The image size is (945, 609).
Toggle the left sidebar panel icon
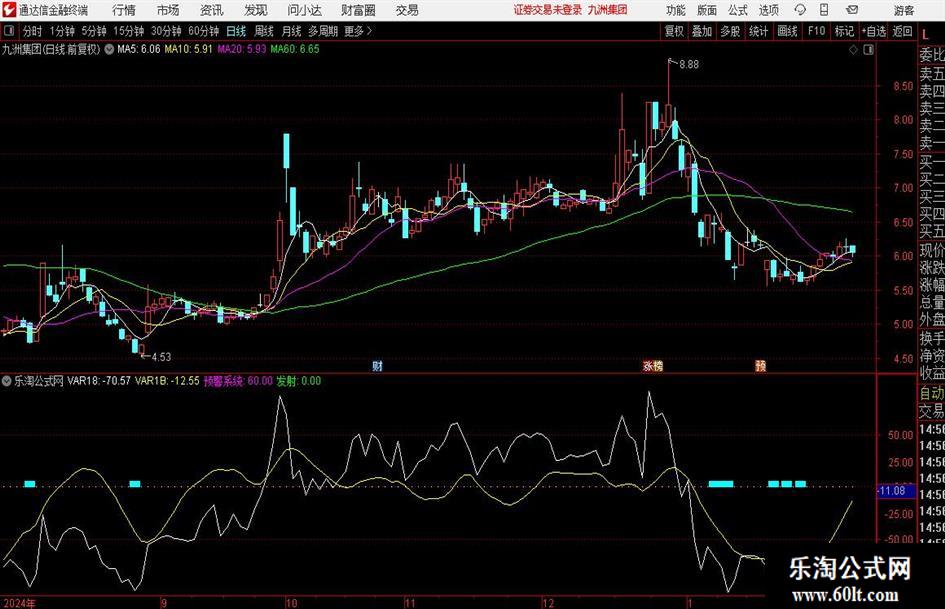[8, 31]
